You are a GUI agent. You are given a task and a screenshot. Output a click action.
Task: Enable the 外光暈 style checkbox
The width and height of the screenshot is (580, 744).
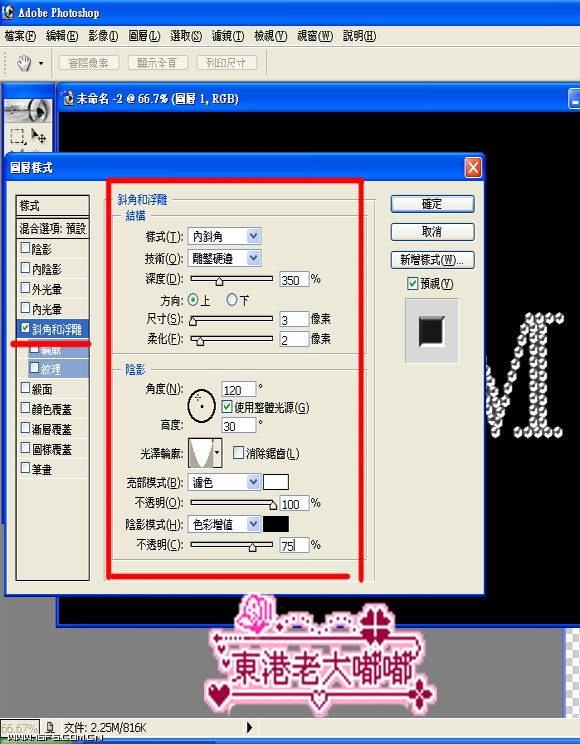click(x=26, y=288)
